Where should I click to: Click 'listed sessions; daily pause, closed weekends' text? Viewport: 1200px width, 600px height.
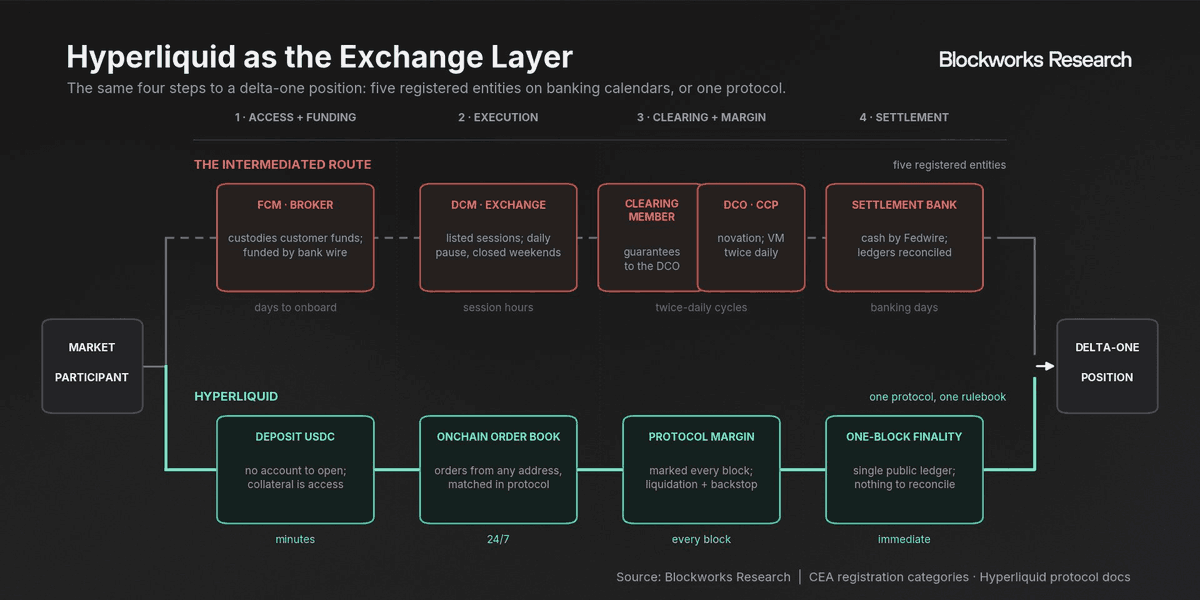click(x=498, y=245)
